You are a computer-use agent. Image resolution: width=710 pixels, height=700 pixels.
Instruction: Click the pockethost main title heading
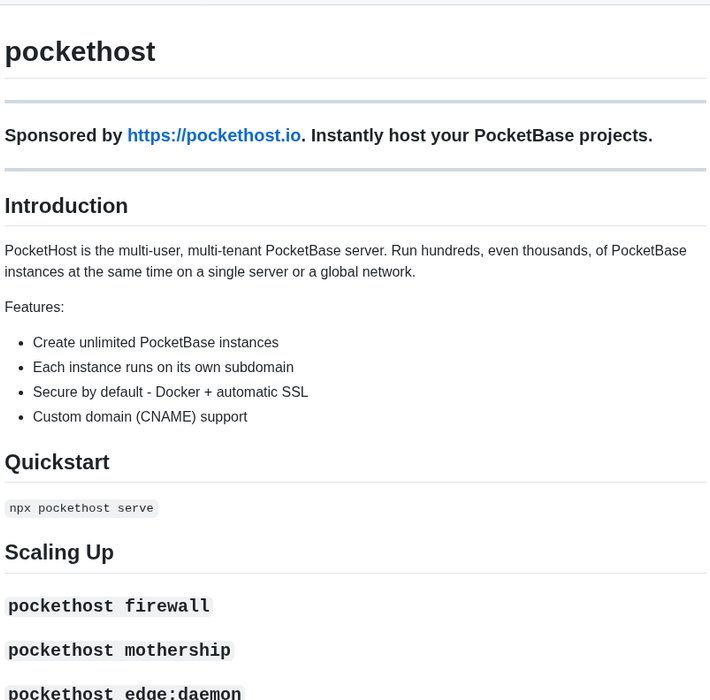pyautogui.click(x=80, y=51)
